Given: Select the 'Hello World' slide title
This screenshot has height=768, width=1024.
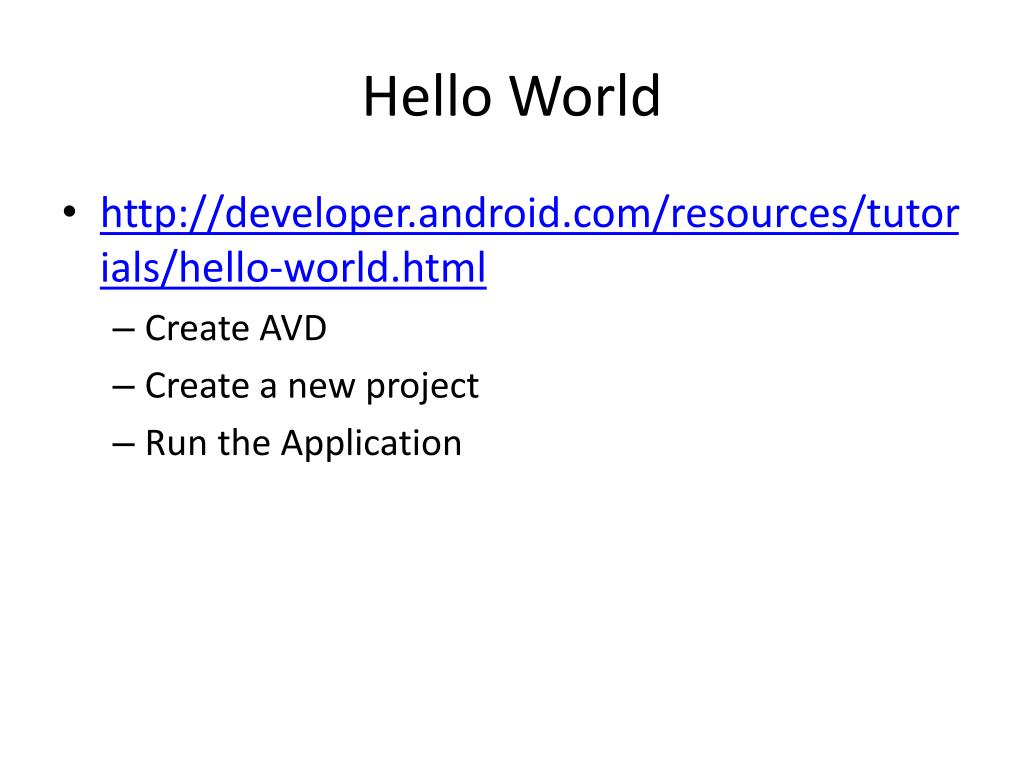Looking at the screenshot, I should (512, 97).
